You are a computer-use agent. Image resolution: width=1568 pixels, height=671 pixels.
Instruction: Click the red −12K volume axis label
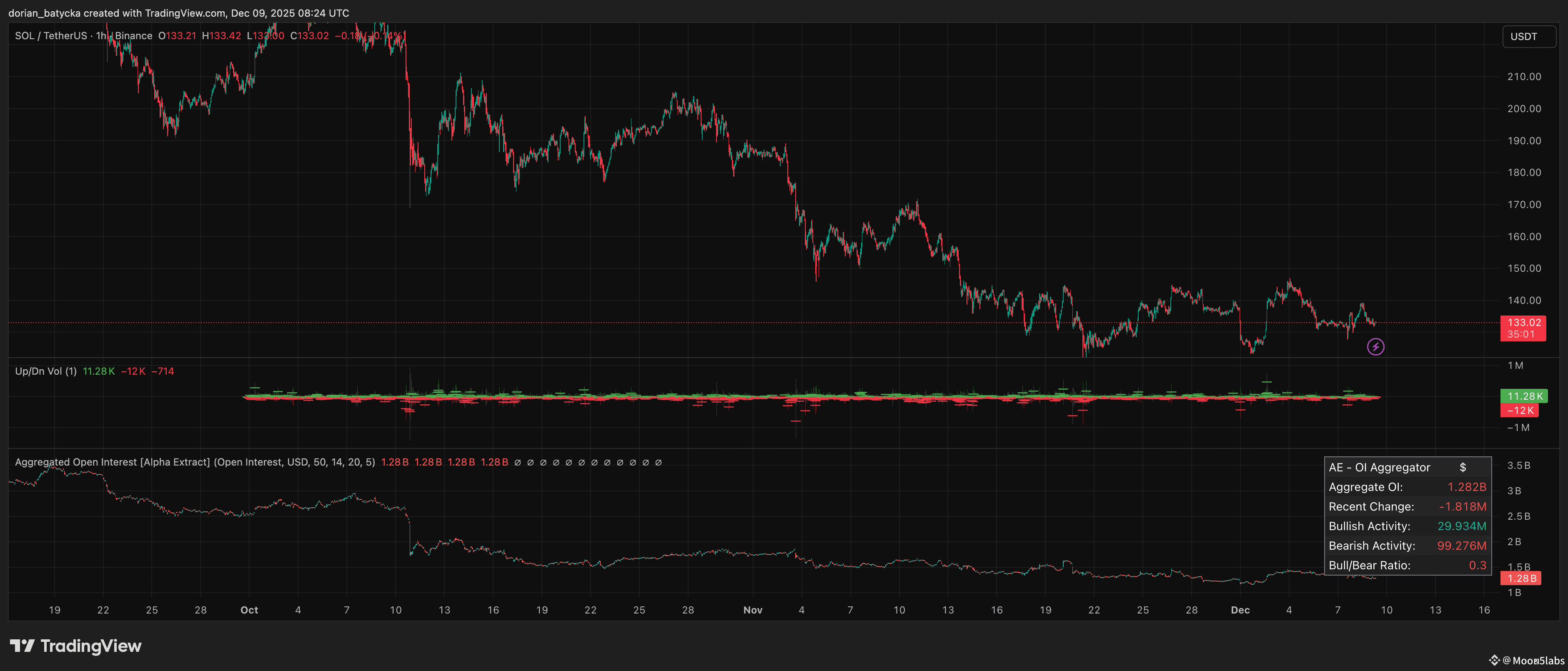coord(1519,411)
